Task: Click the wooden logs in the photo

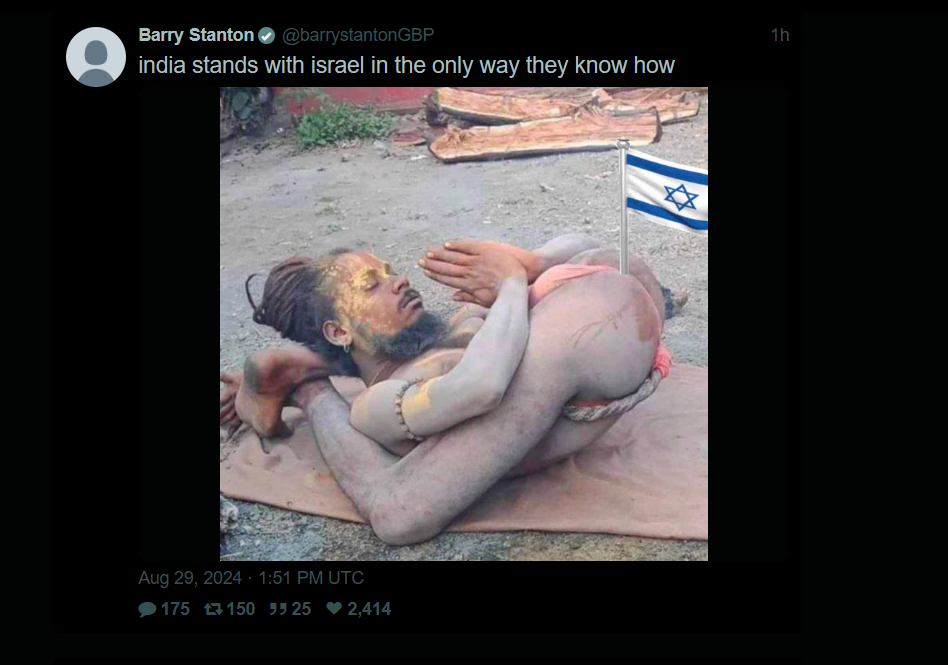Action: click(x=562, y=122)
